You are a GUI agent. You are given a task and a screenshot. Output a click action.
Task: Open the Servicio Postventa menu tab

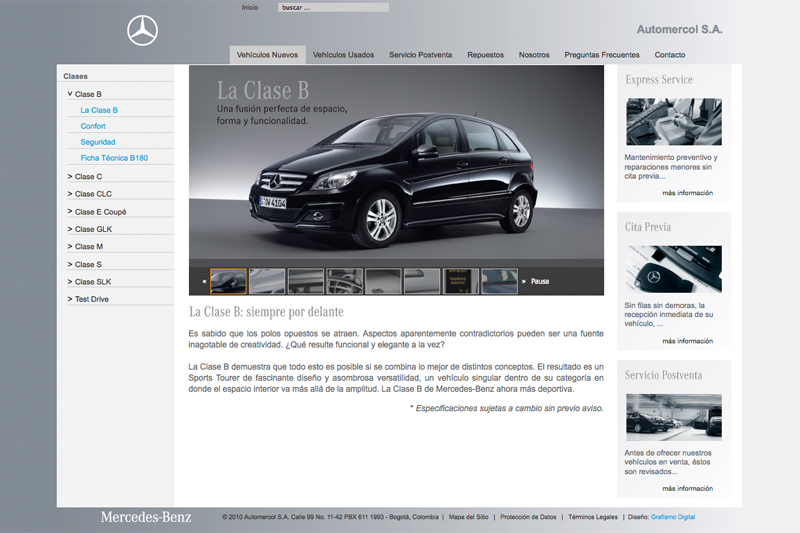[420, 55]
